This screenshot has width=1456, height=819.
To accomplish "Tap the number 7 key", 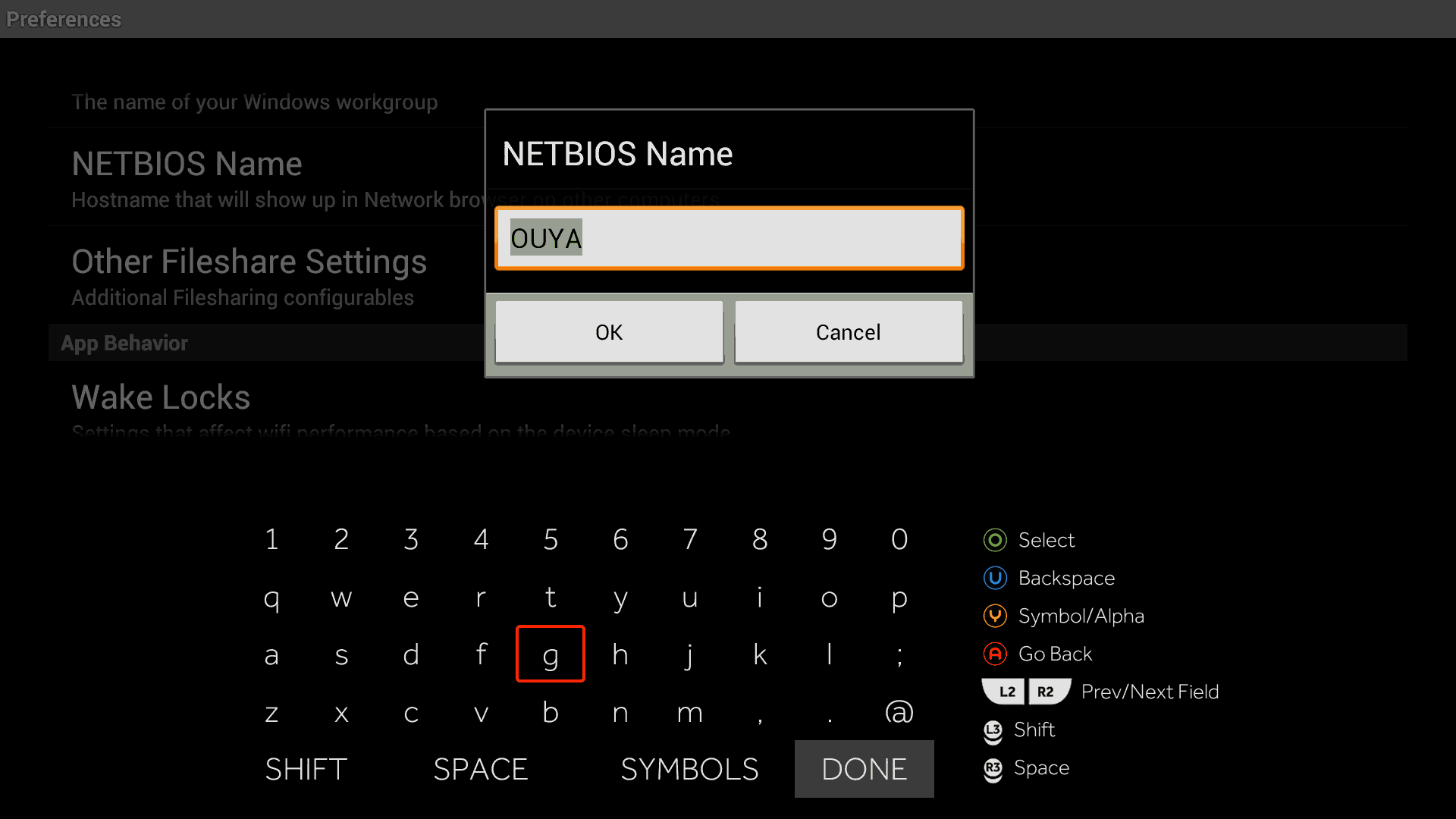I will point(690,539).
